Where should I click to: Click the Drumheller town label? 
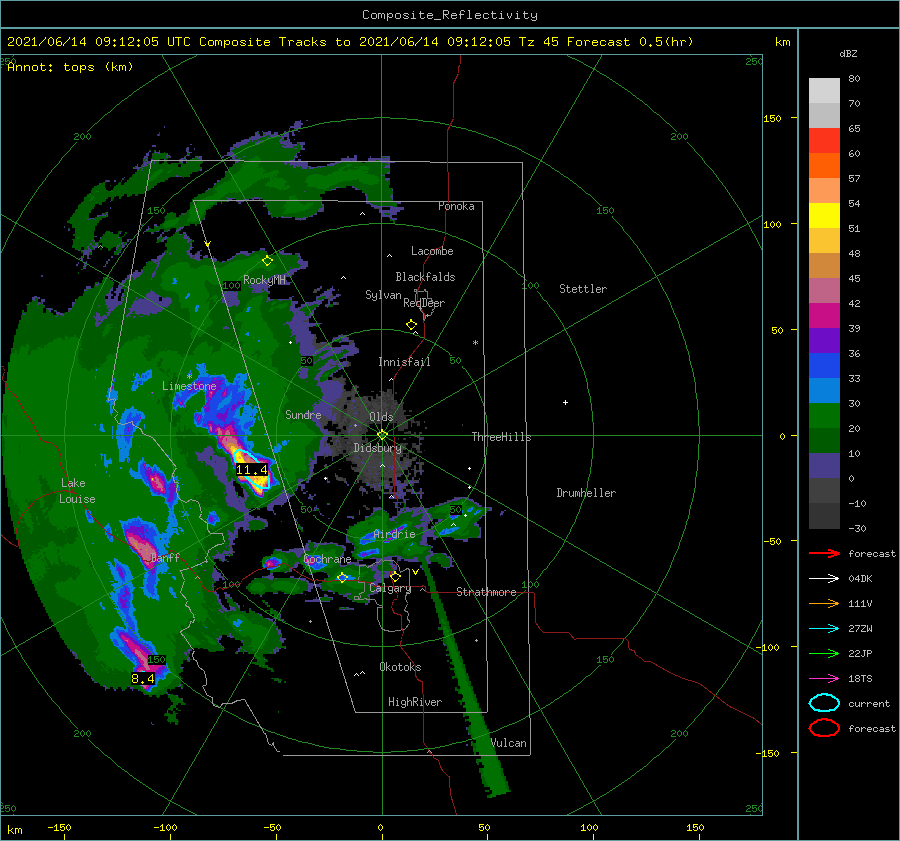tap(586, 493)
